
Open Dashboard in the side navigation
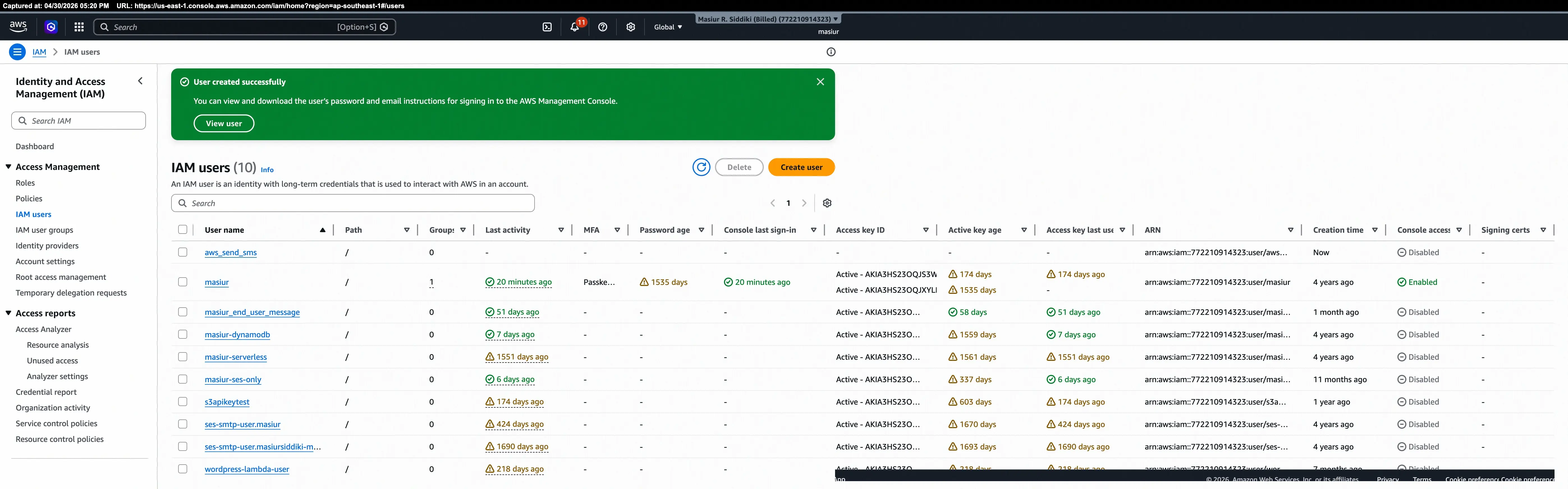coord(35,147)
